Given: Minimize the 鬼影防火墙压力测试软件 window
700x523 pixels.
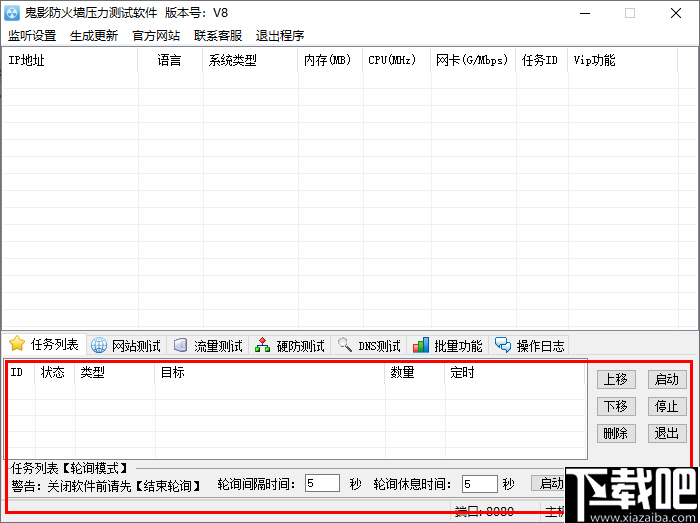Looking at the screenshot, I should [585, 13].
